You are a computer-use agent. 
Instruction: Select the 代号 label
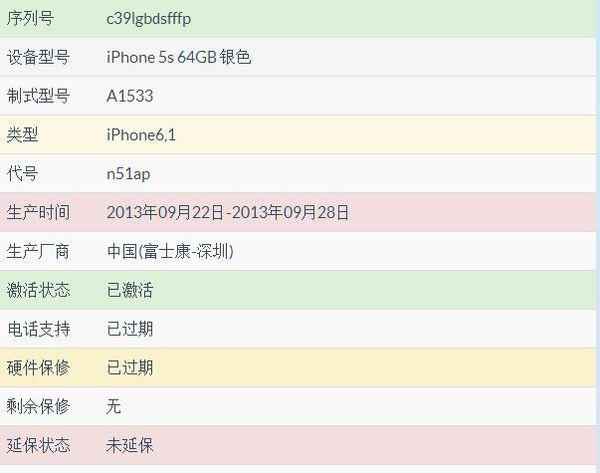[x=23, y=174]
